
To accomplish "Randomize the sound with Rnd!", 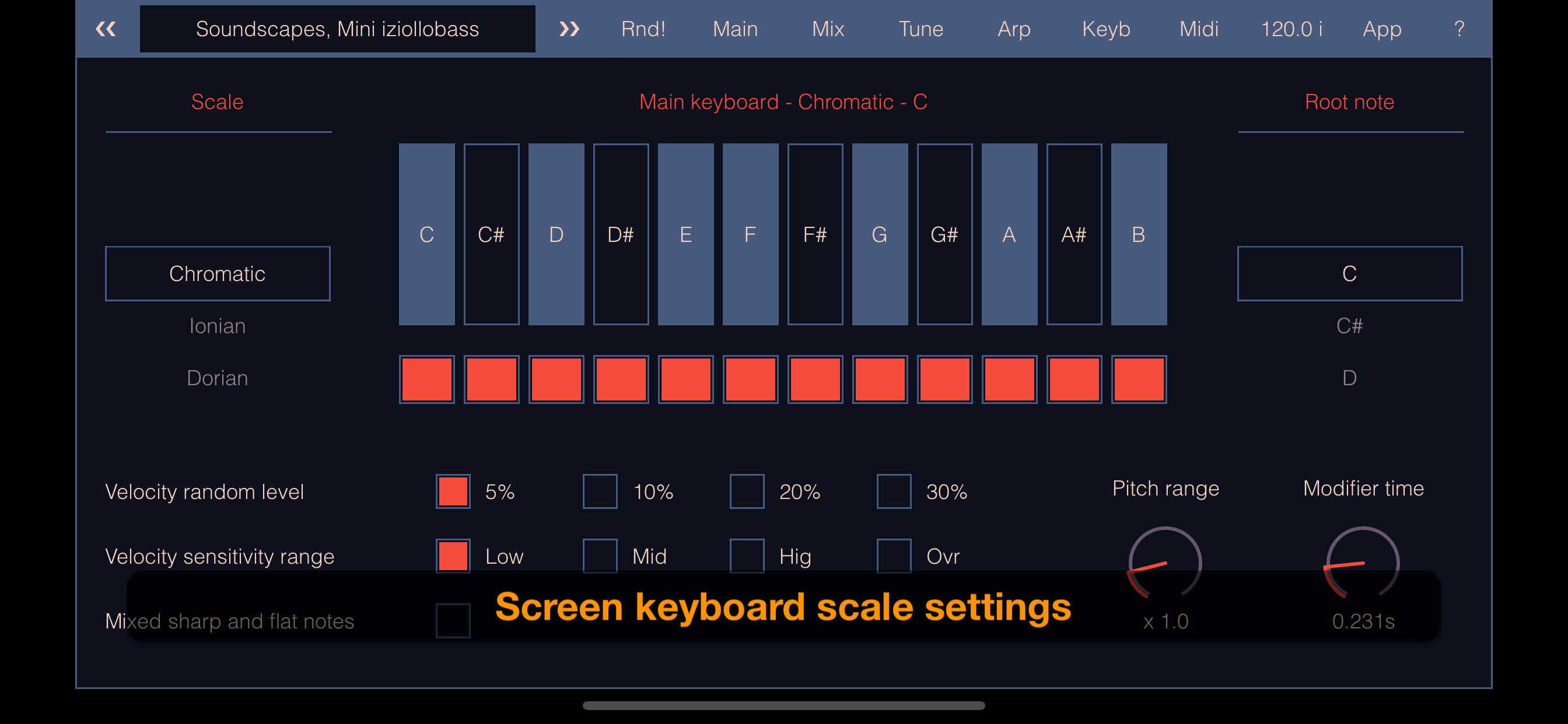I will point(643,28).
